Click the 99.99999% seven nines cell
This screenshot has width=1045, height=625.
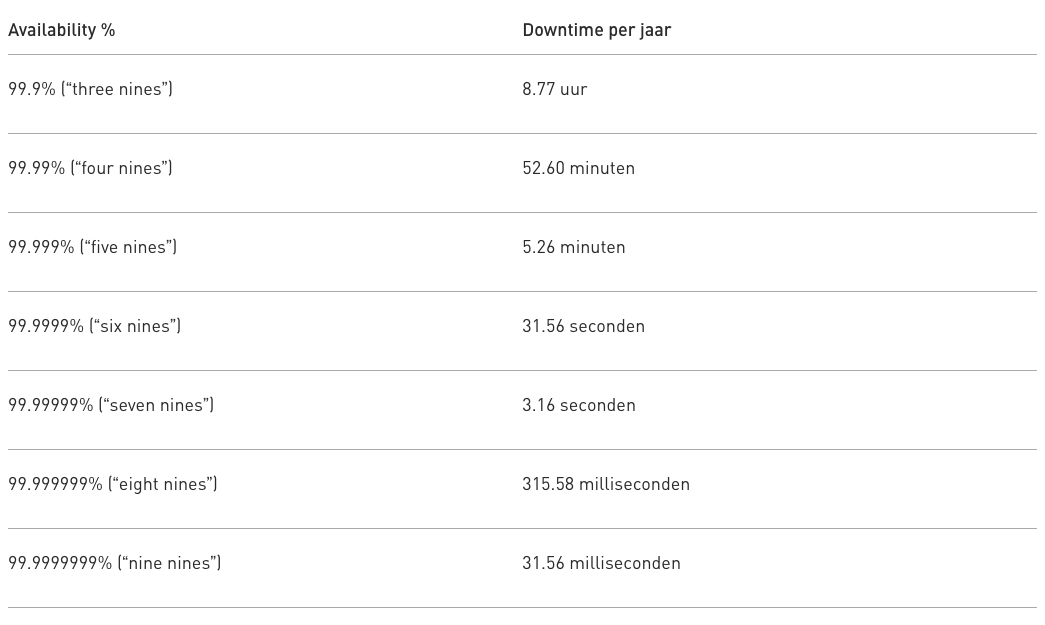(x=111, y=405)
